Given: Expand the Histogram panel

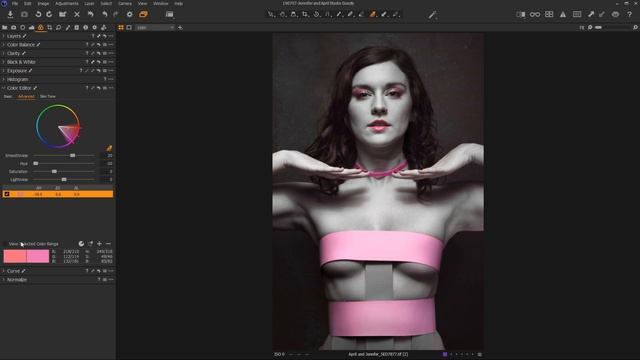Looking at the screenshot, I should tap(4, 79).
